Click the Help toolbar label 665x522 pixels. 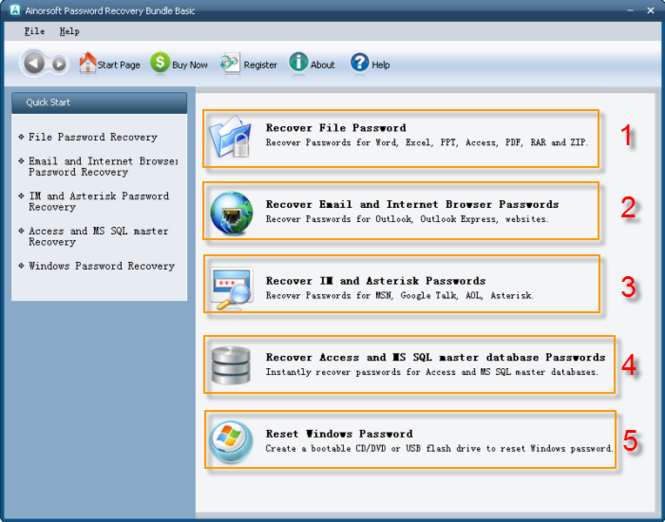(x=381, y=65)
